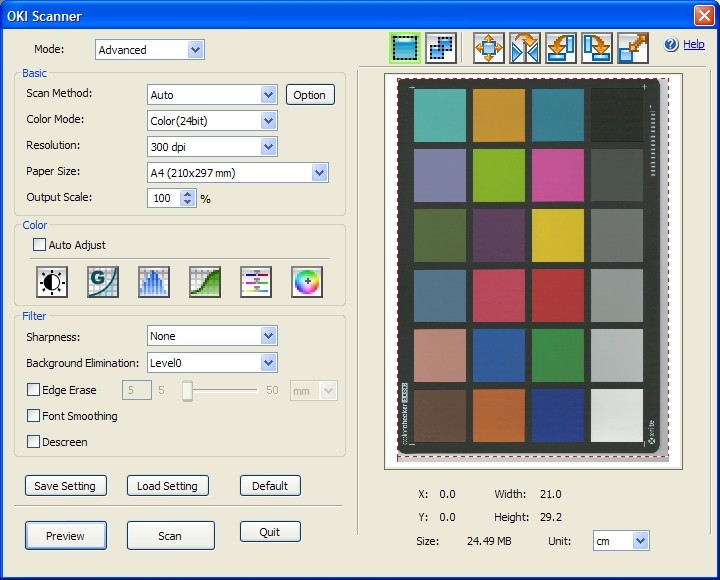Open the Gamma adjustment tool
Image resolution: width=720 pixels, height=580 pixels.
tap(103, 282)
